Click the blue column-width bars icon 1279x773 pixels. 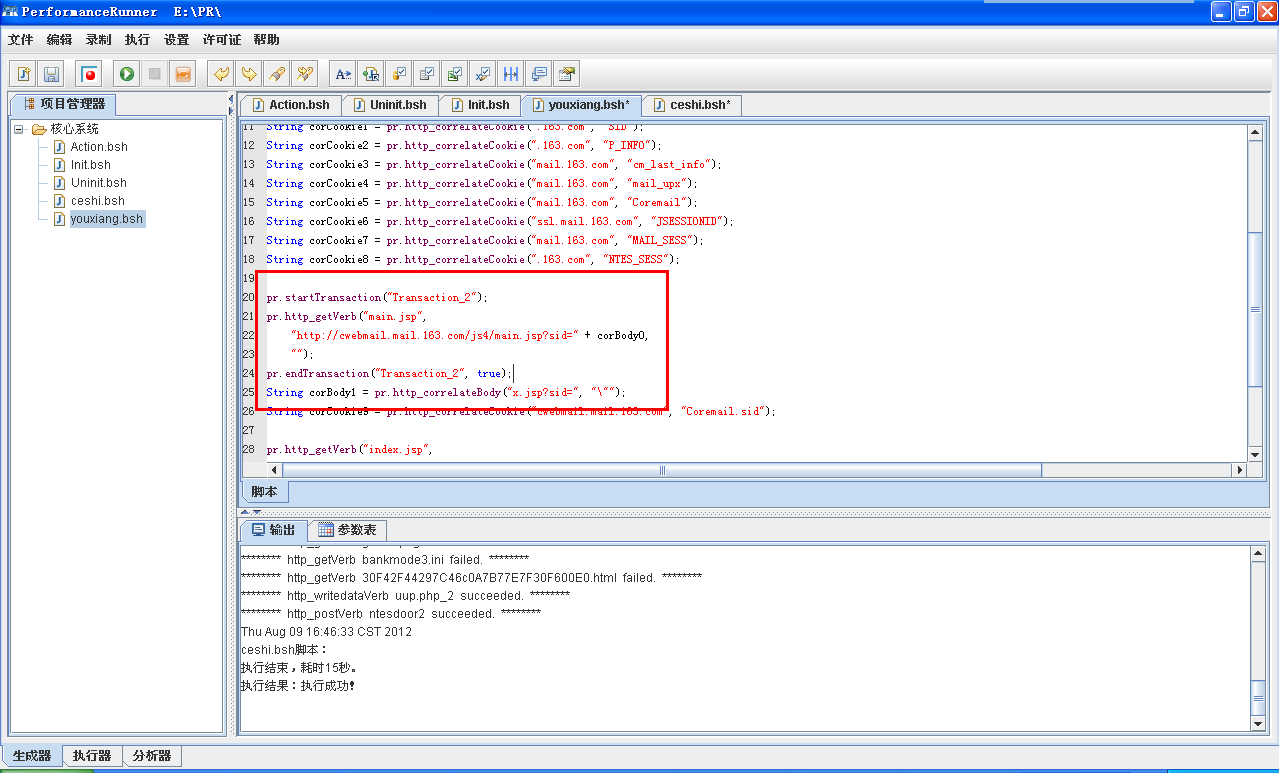(511, 74)
